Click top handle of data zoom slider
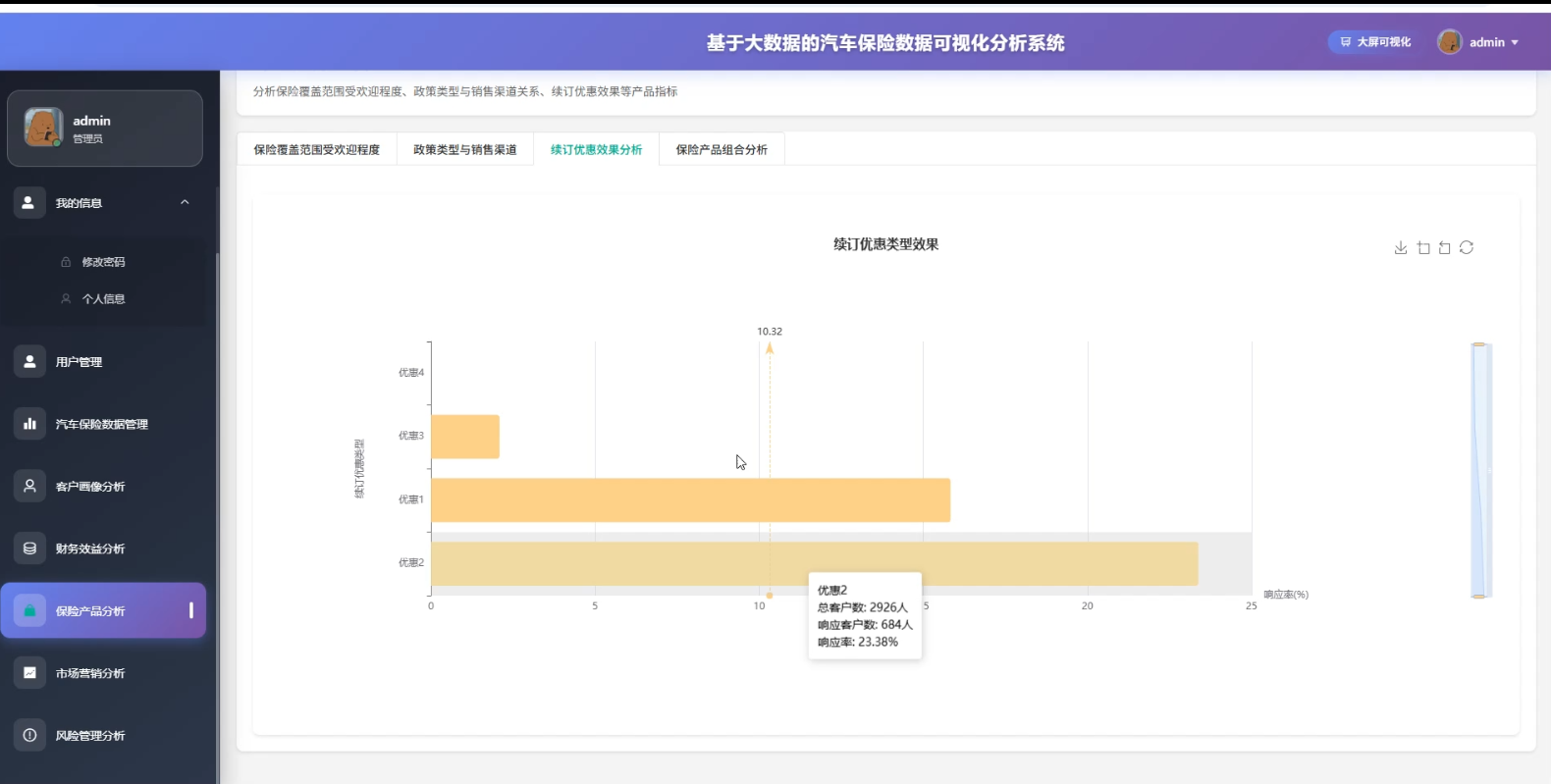This screenshot has height=784, width=1551. [x=1479, y=344]
